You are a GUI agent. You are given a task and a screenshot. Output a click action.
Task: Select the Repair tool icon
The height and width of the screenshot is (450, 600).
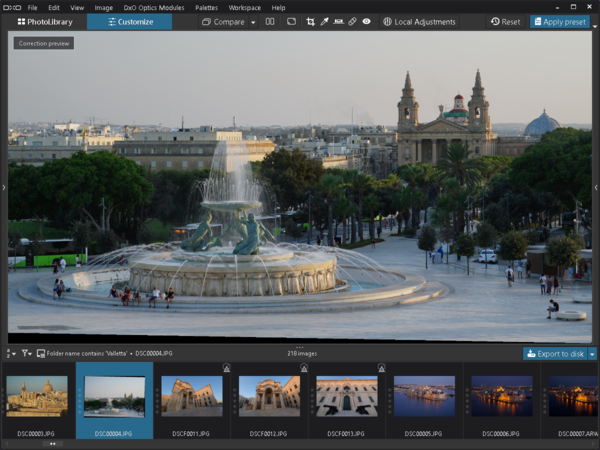click(353, 21)
